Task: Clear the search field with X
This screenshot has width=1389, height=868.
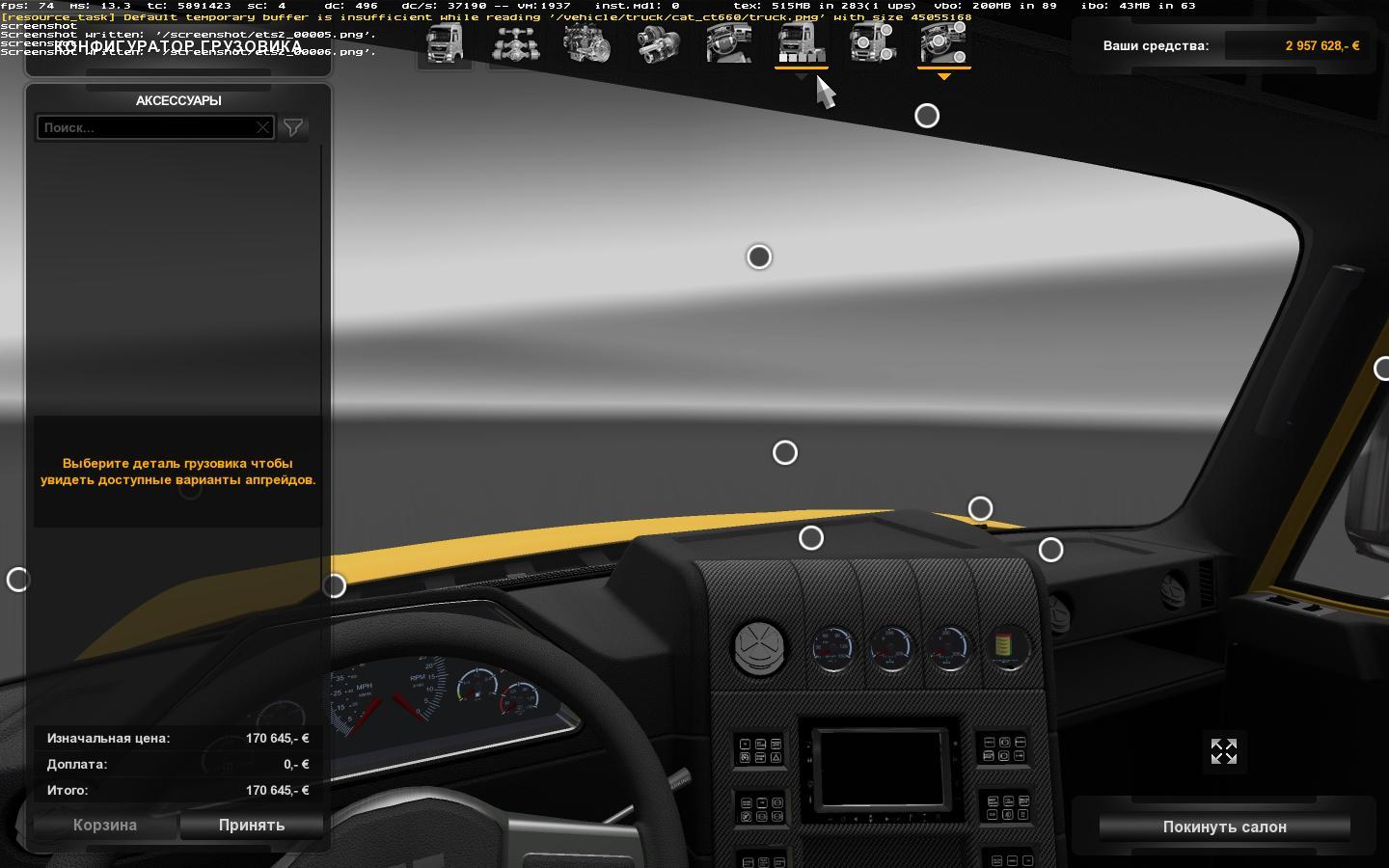Action: (262, 127)
